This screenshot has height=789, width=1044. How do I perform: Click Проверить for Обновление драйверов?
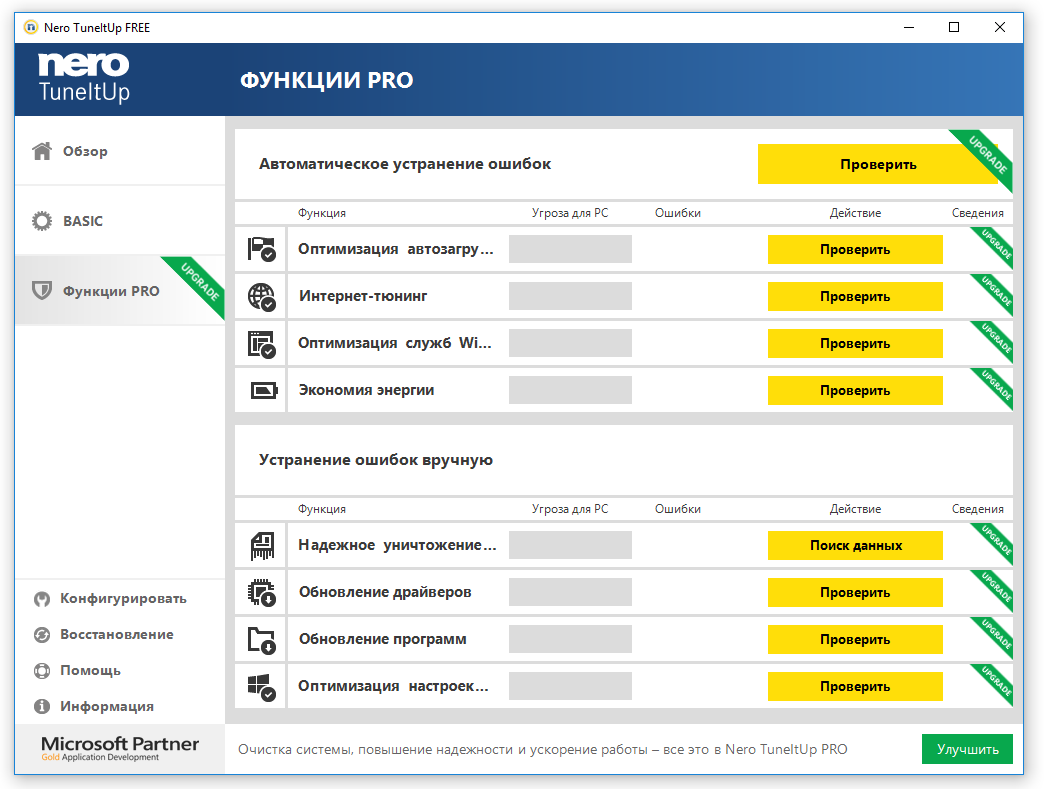click(855, 593)
